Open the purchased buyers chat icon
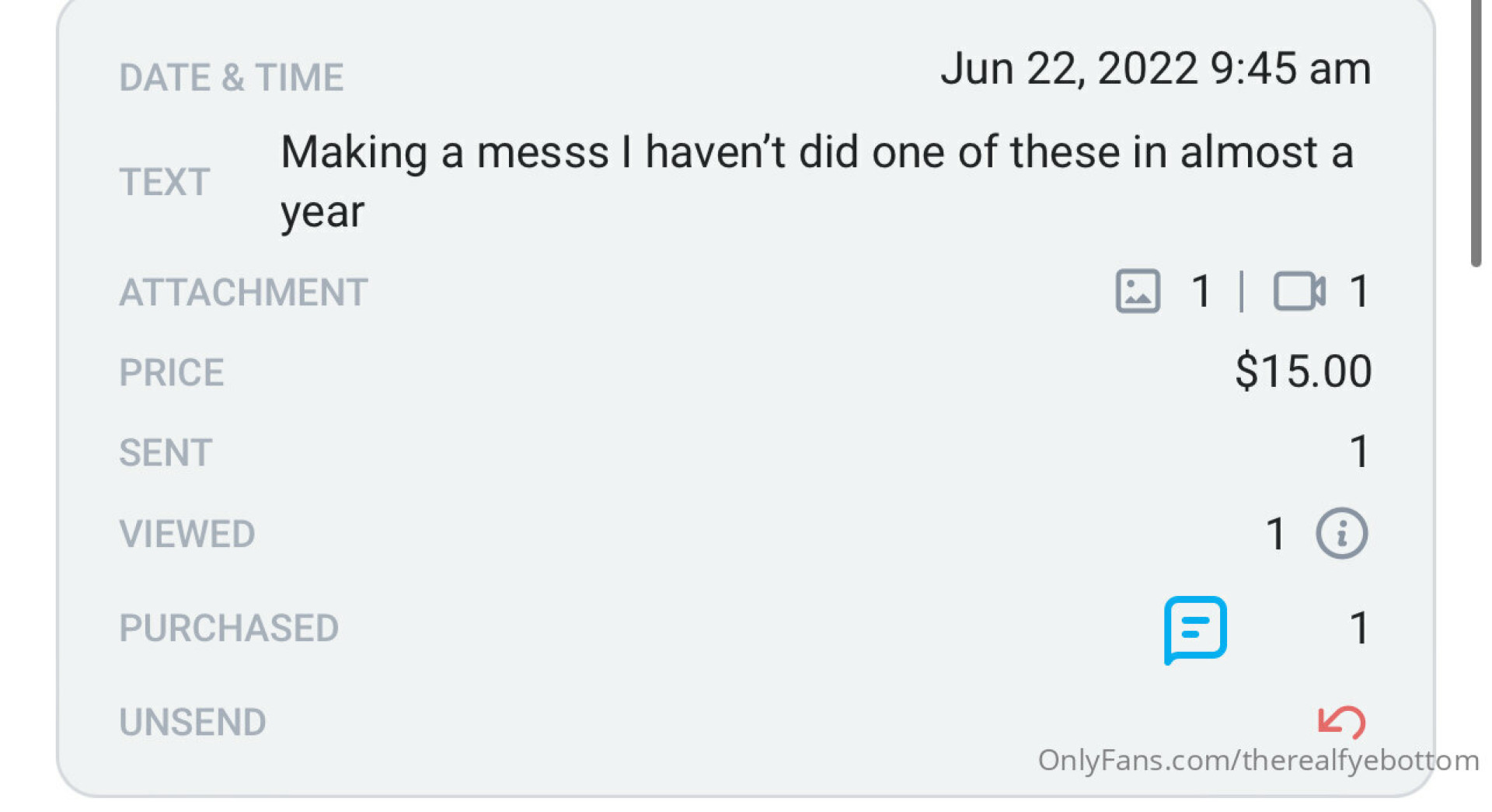 click(1195, 629)
